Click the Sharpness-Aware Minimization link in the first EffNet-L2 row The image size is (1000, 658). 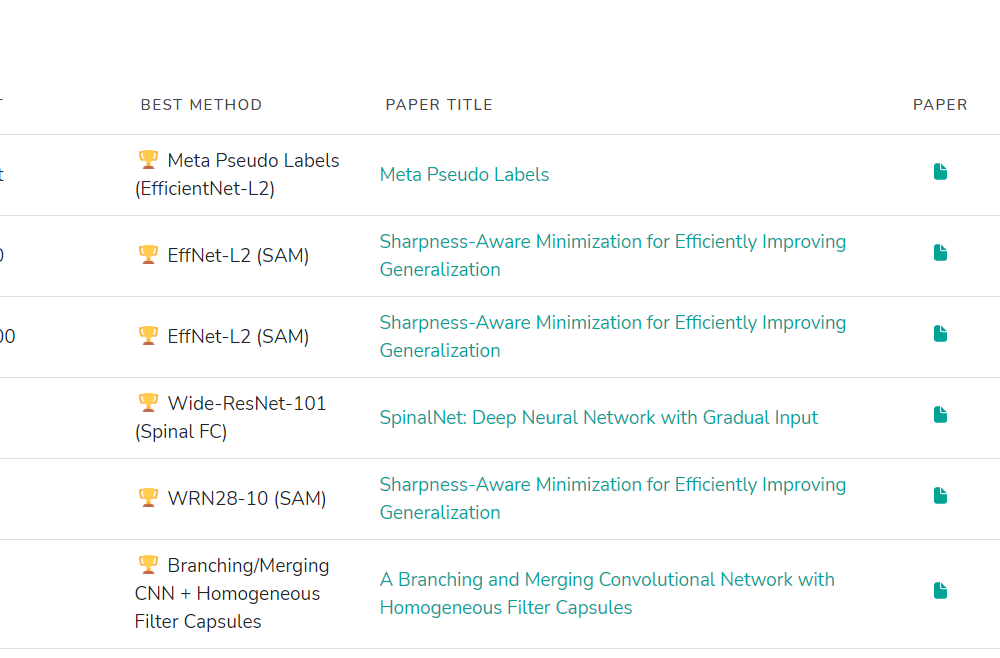click(x=612, y=242)
